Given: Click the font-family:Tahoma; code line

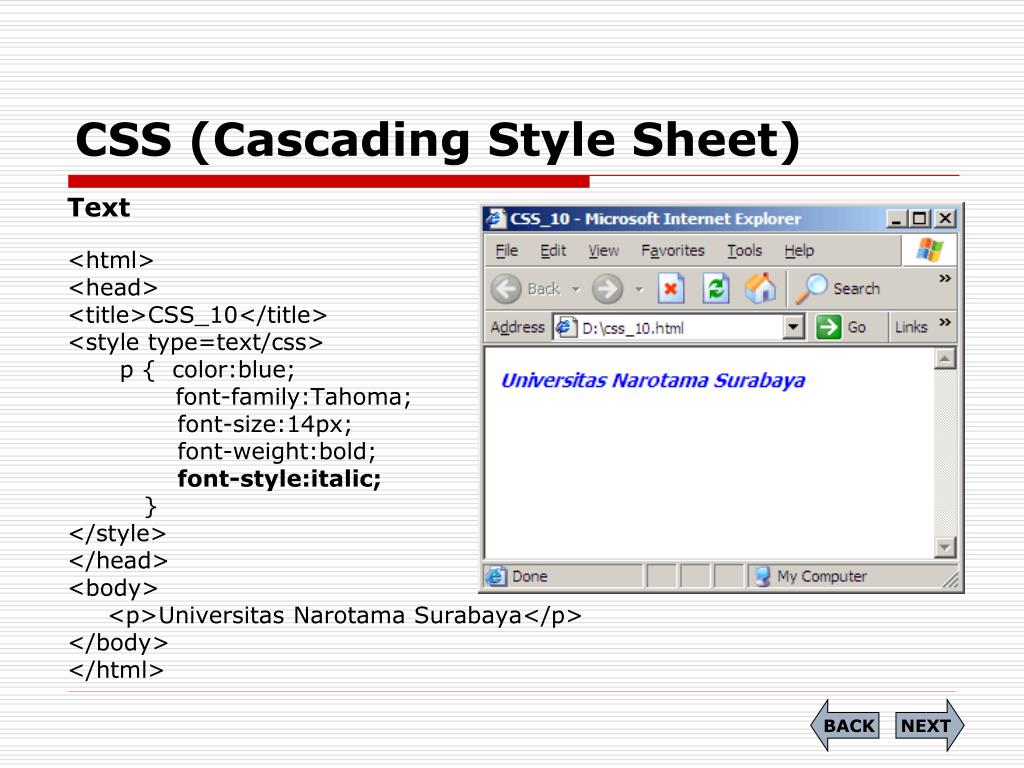Looking at the screenshot, I should coord(293,397).
